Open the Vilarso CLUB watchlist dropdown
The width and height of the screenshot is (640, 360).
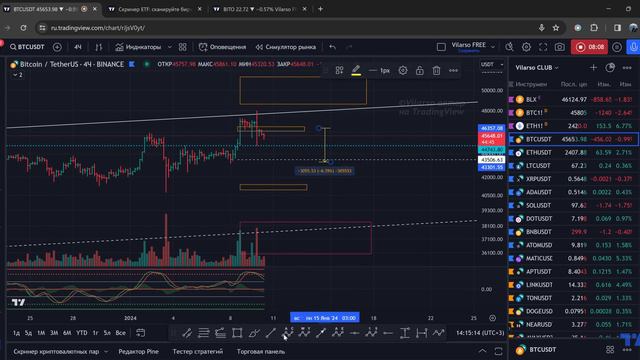[x=537, y=67]
